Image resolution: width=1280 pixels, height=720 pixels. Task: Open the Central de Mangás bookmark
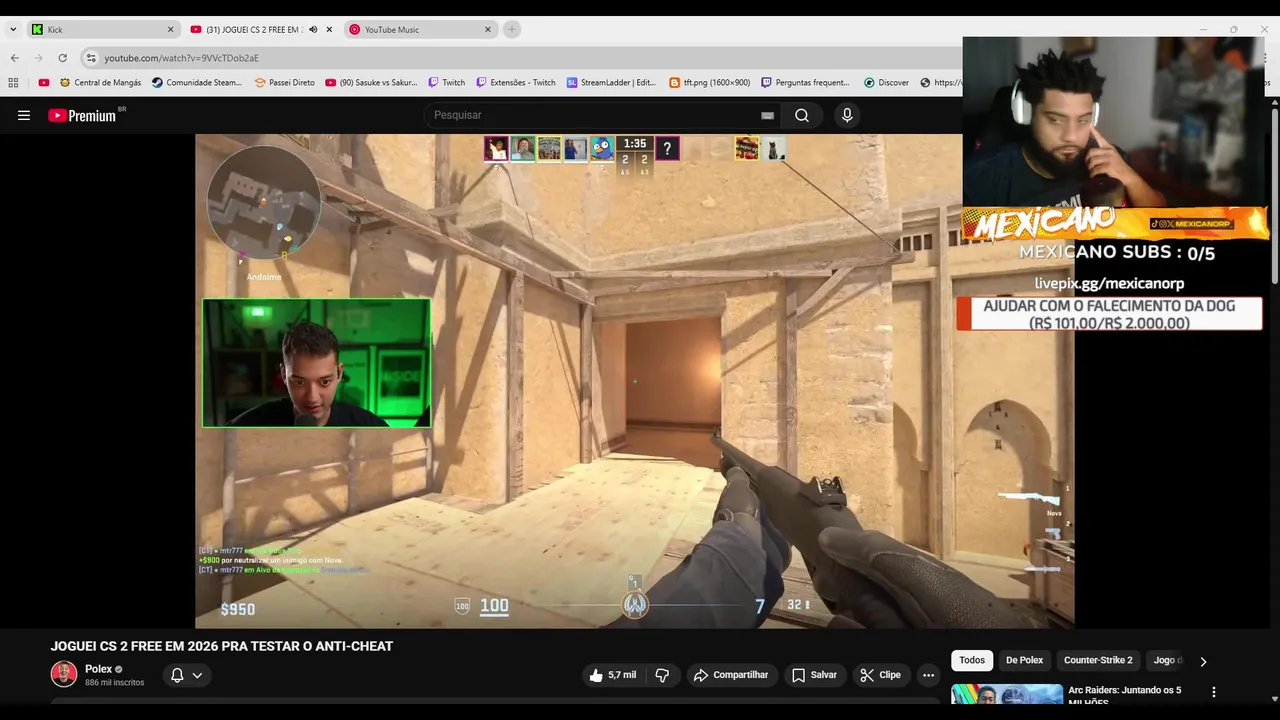(x=100, y=83)
